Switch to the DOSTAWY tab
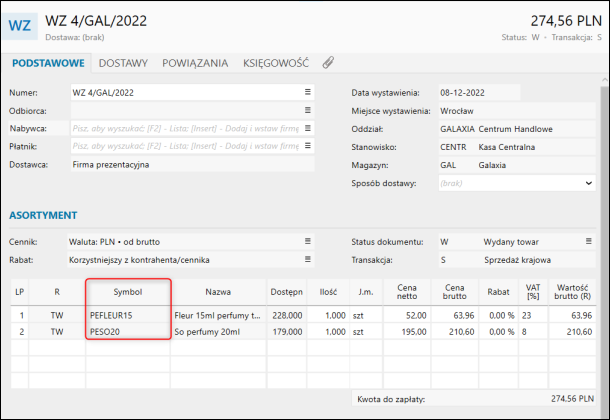The image size is (610, 420). (x=123, y=63)
